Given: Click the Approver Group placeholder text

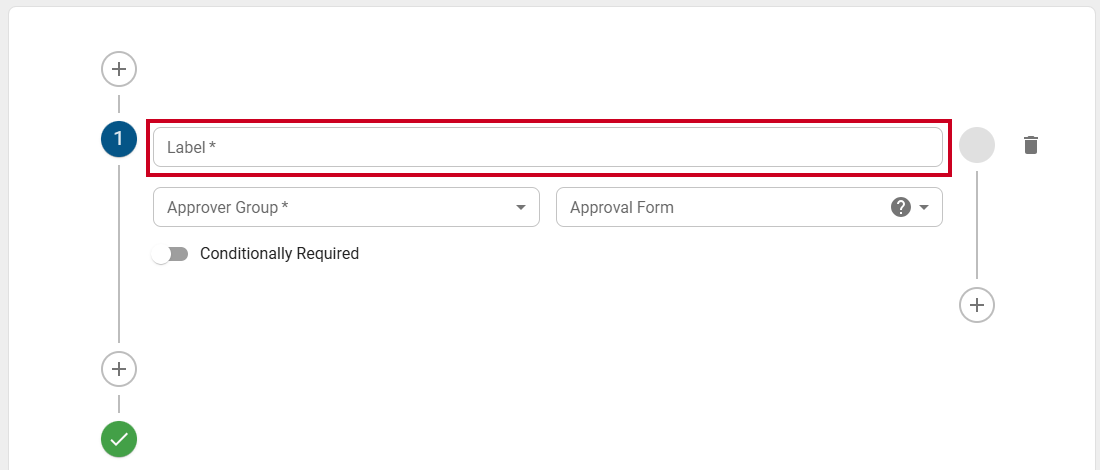Looking at the screenshot, I should coord(228,208).
